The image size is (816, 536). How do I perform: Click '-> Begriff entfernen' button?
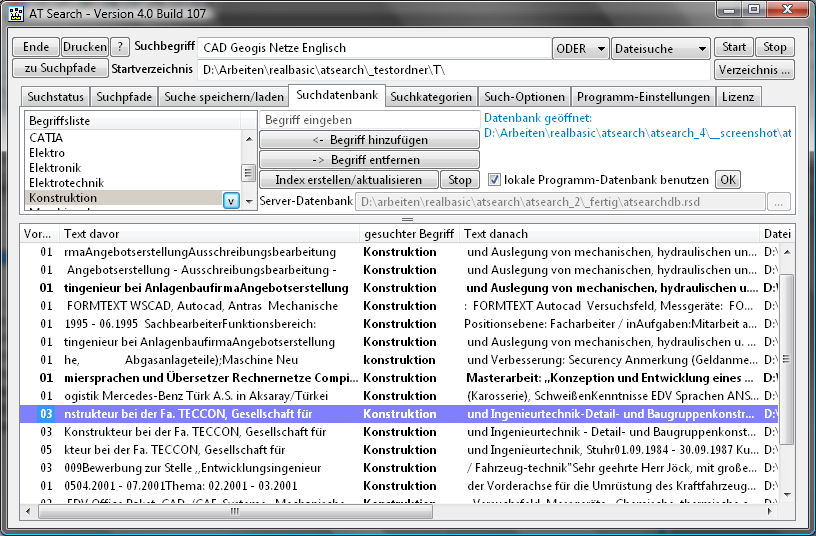click(369, 160)
